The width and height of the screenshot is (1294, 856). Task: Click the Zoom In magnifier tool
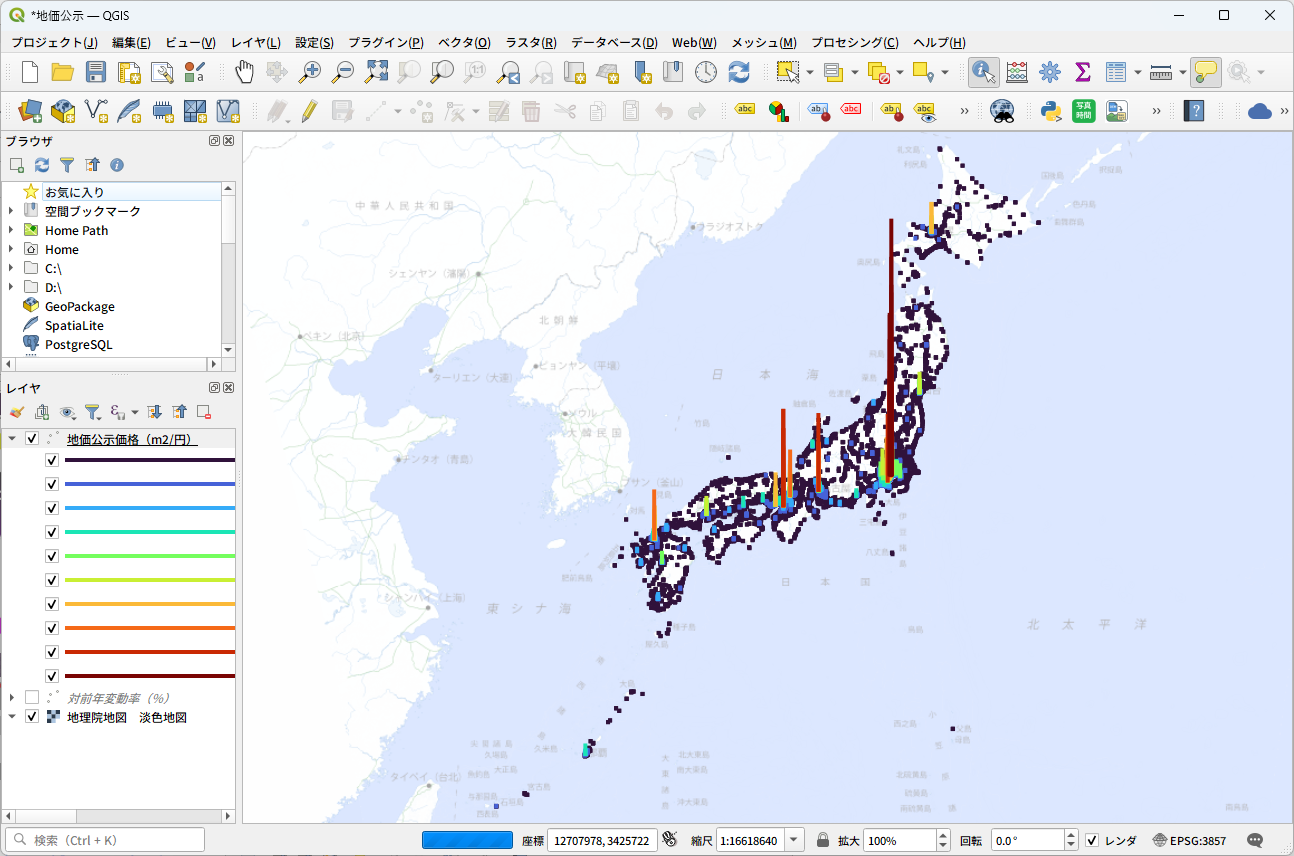[310, 72]
